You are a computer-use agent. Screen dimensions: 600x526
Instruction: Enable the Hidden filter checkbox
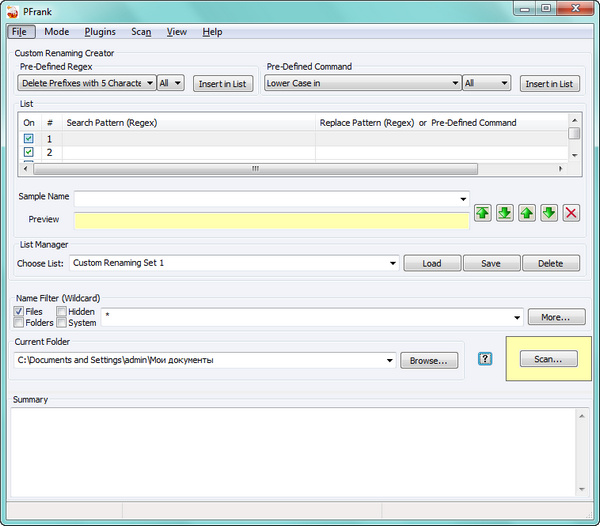pos(62,312)
